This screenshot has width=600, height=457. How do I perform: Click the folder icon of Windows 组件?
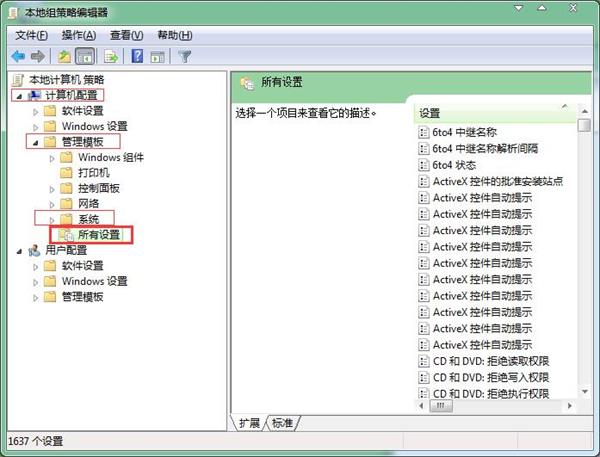pos(66,157)
